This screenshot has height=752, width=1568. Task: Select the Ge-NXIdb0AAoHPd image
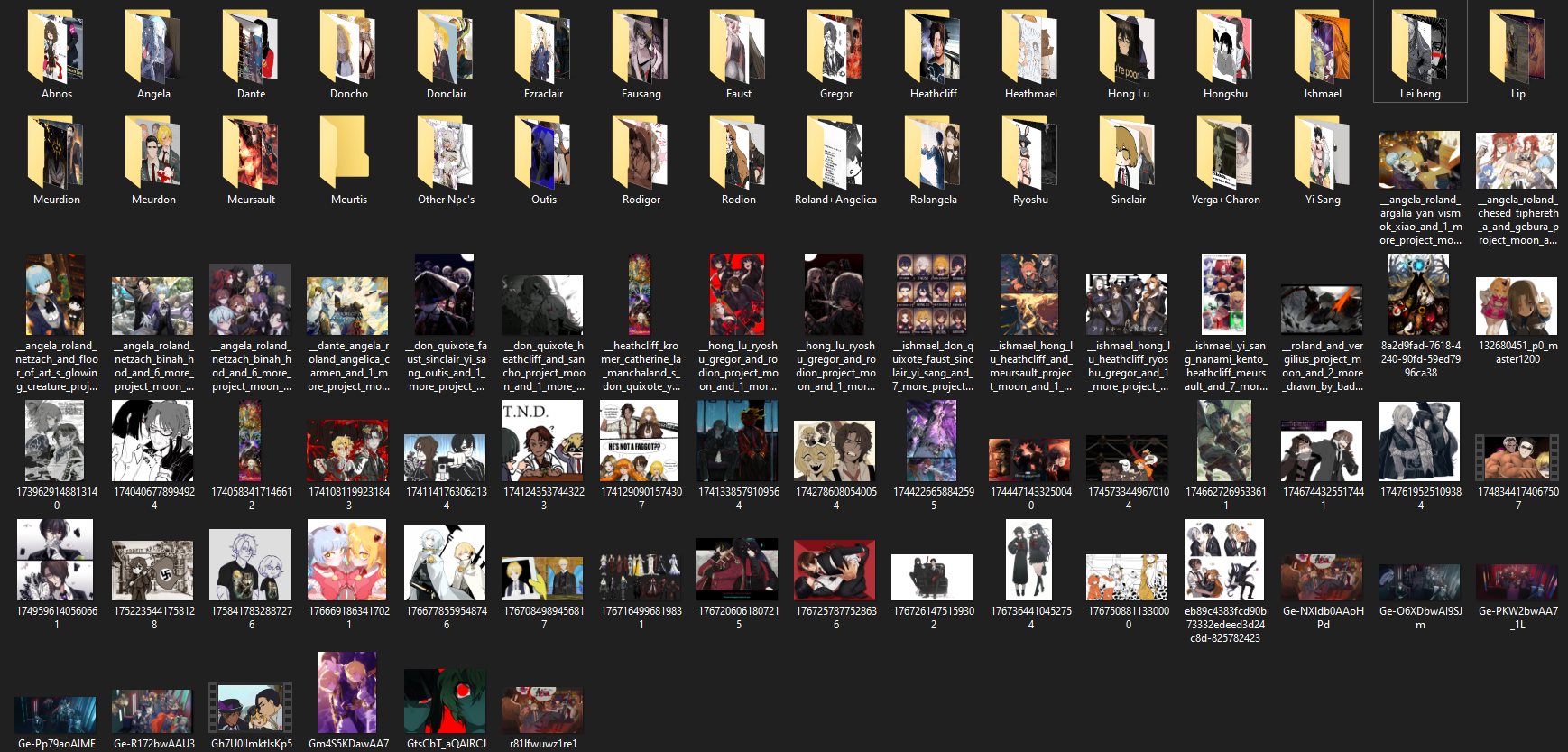click(x=1323, y=578)
